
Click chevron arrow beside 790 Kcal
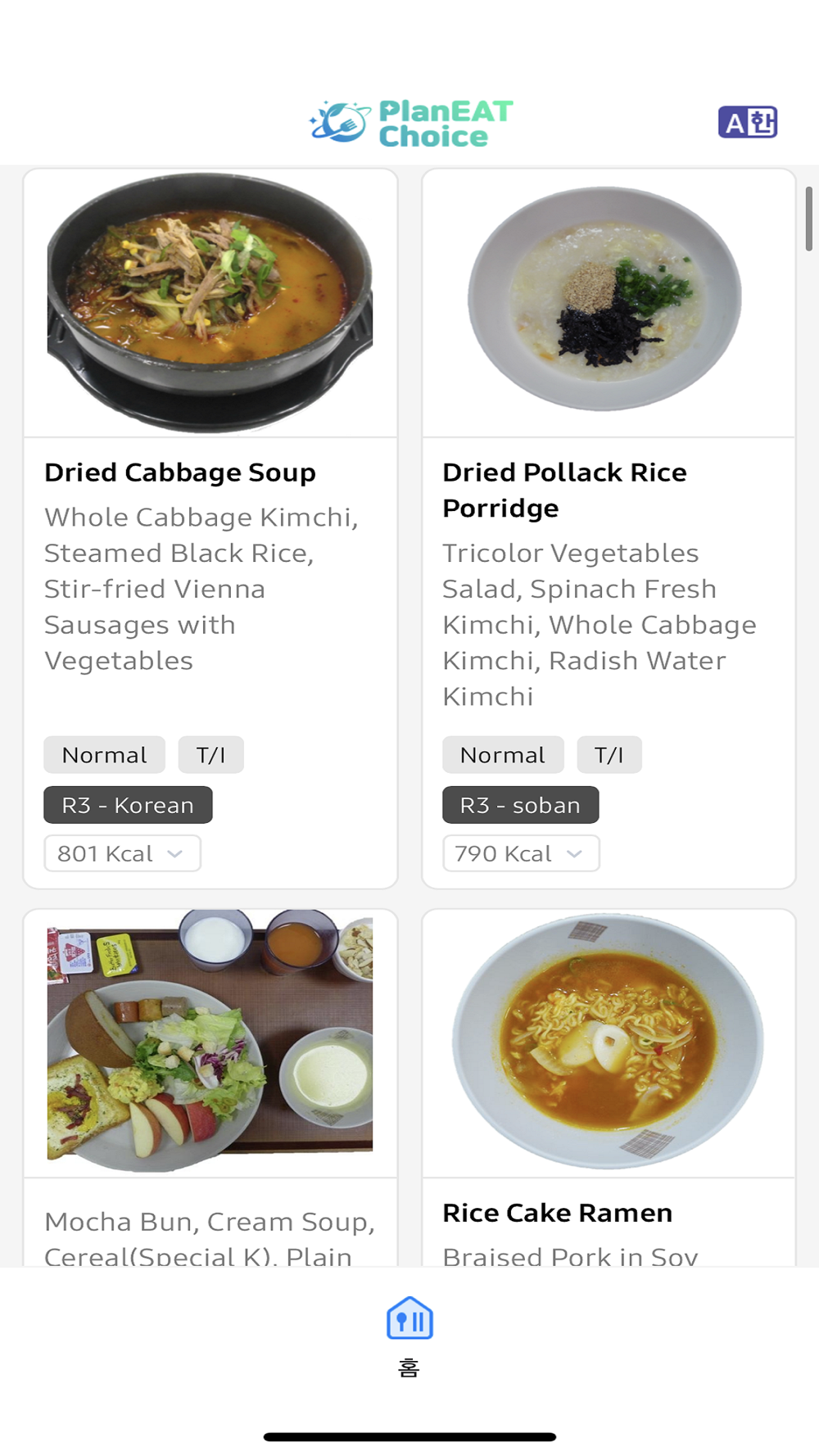click(x=575, y=853)
